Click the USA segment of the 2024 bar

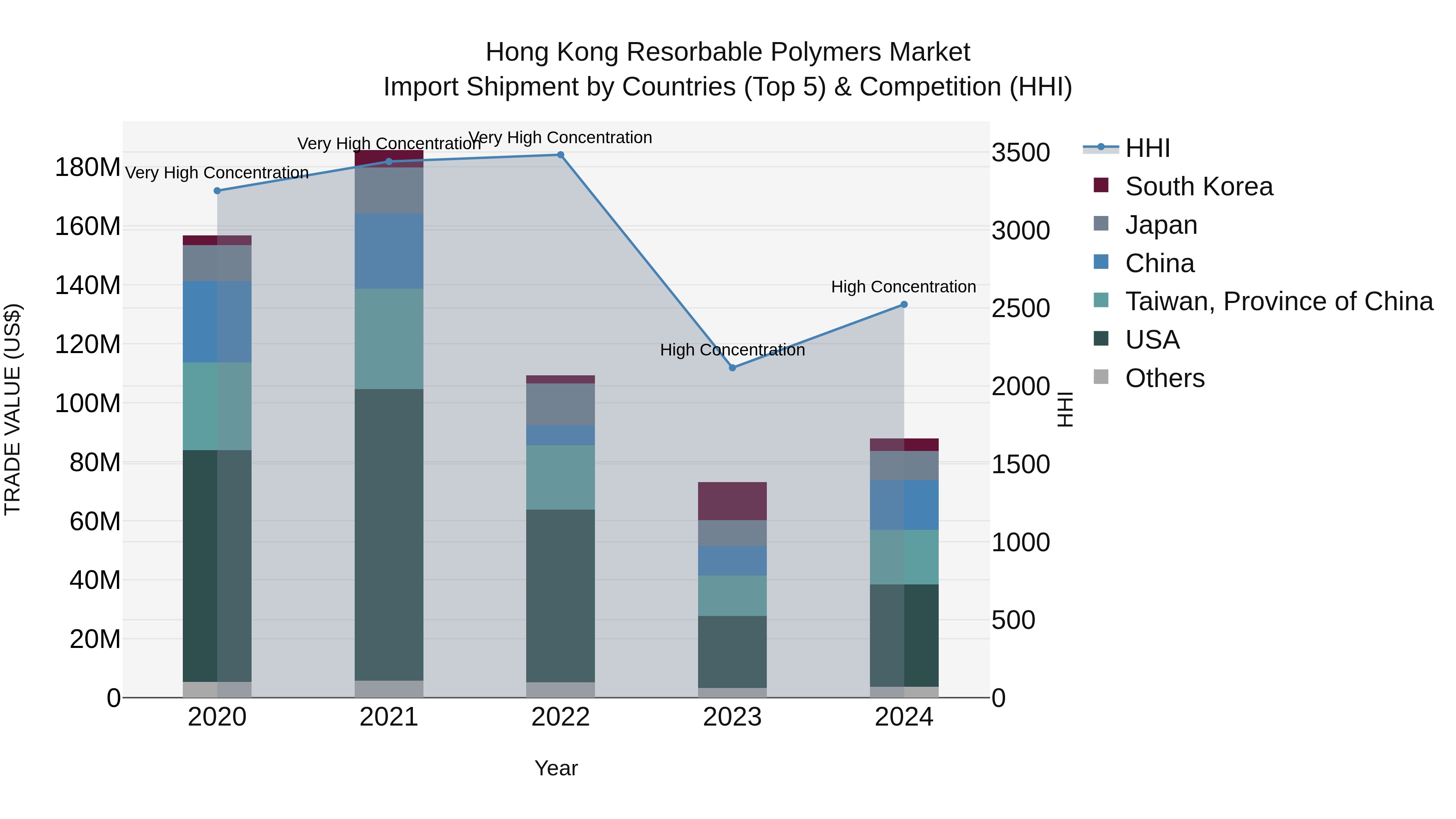coord(904,635)
